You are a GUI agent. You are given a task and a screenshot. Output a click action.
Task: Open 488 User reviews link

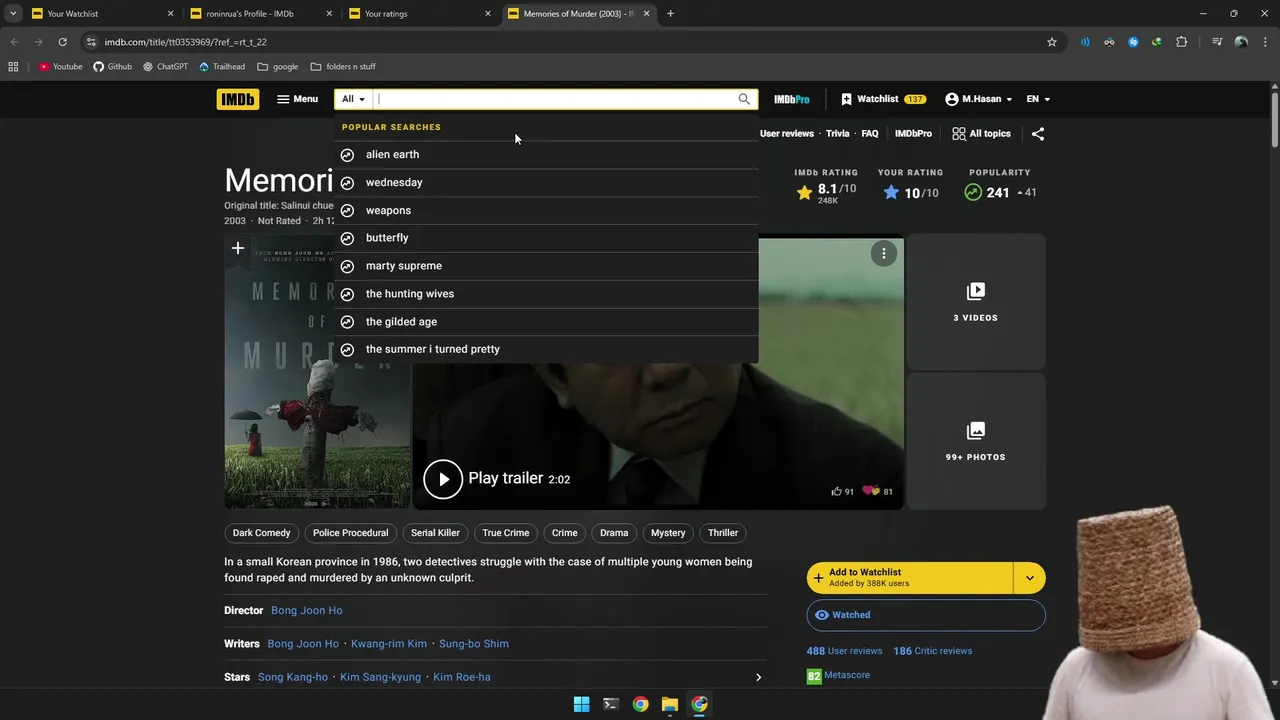pos(845,651)
